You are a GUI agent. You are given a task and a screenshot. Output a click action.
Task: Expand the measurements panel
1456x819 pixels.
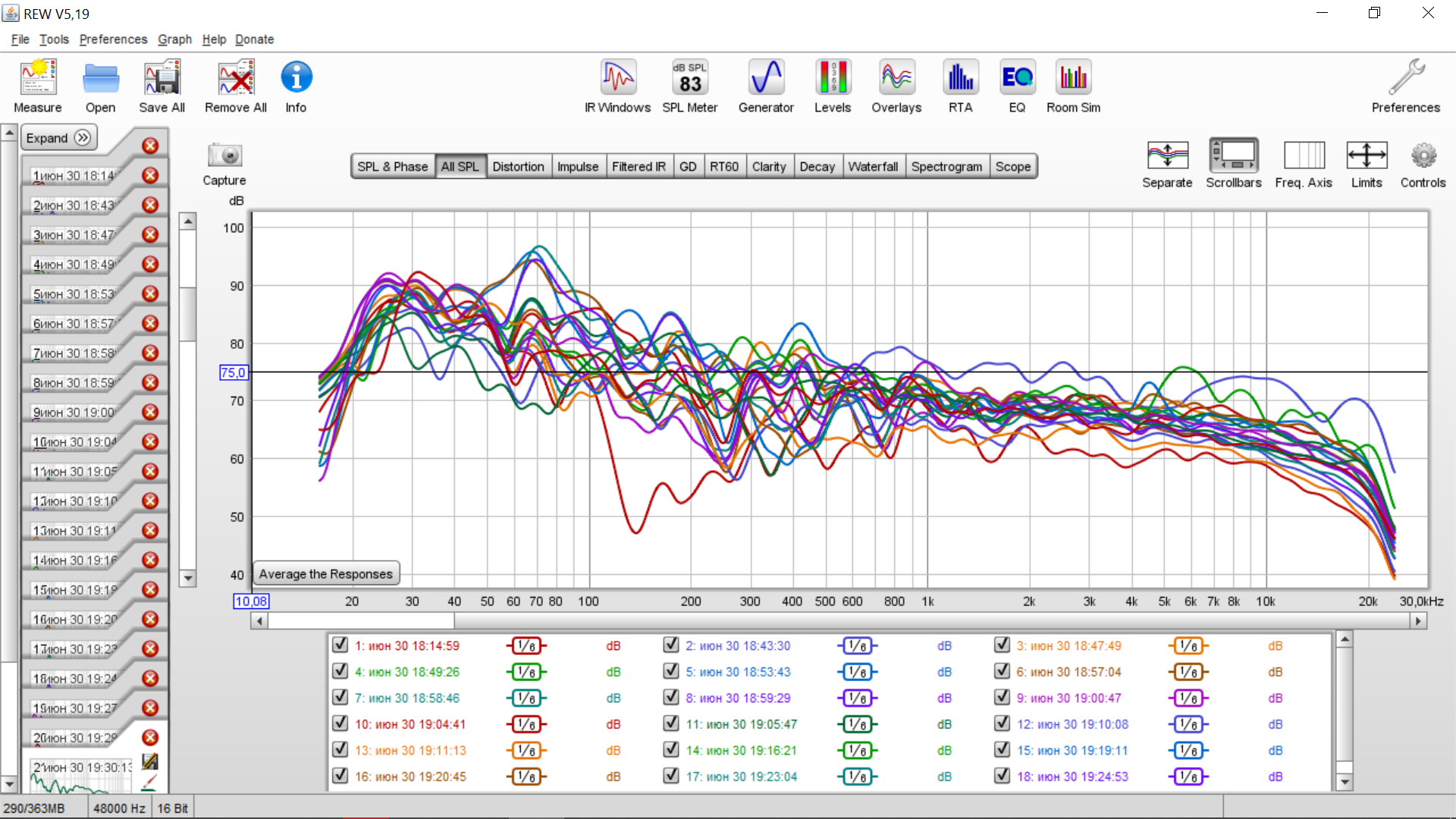pos(58,138)
